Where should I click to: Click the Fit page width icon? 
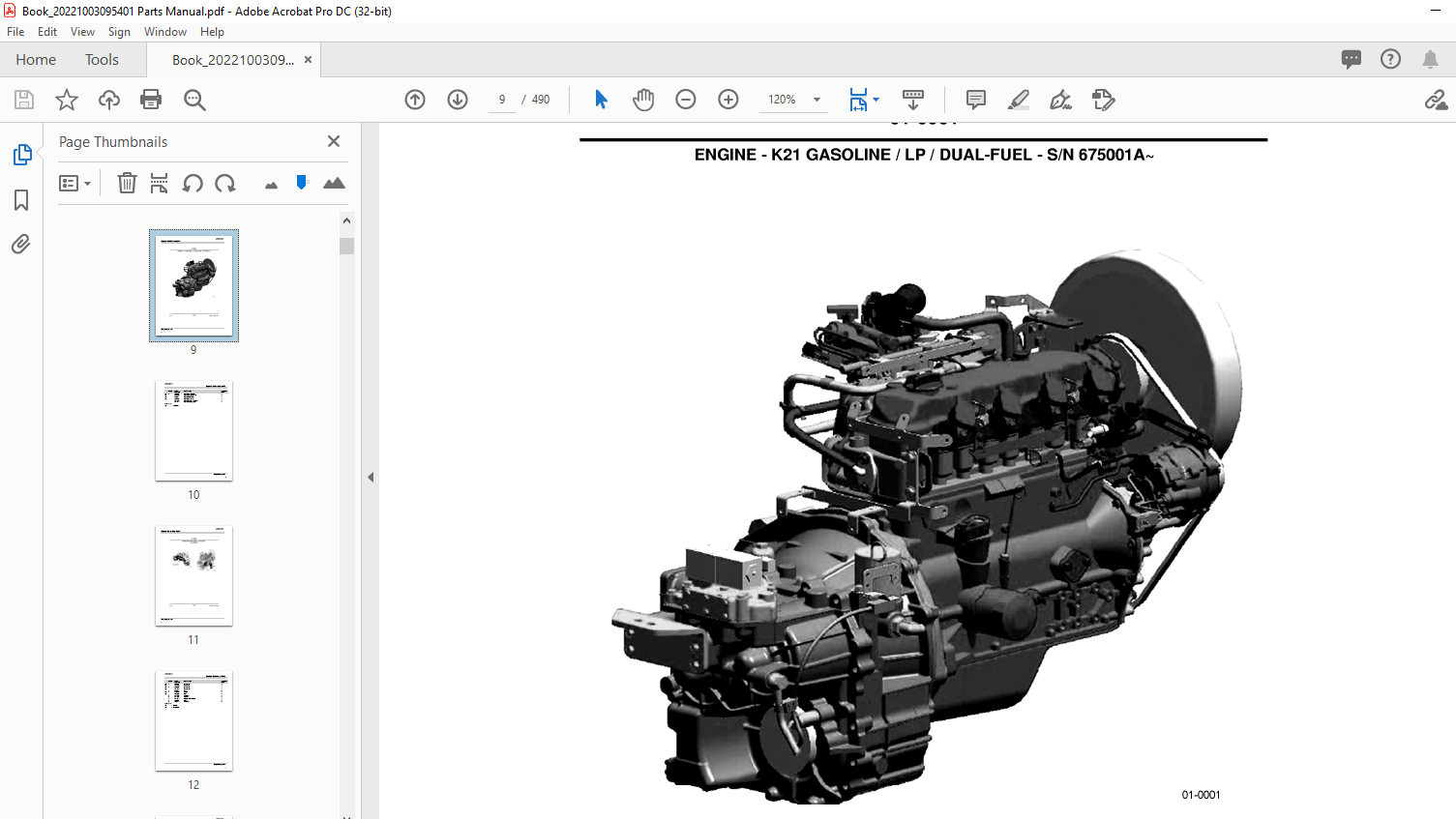point(858,100)
